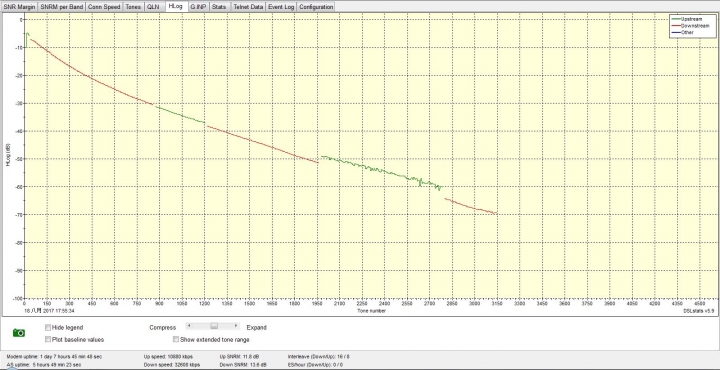The width and height of the screenshot is (720, 370).
Task: Open the Conn Speed tab
Action: tap(104, 7)
